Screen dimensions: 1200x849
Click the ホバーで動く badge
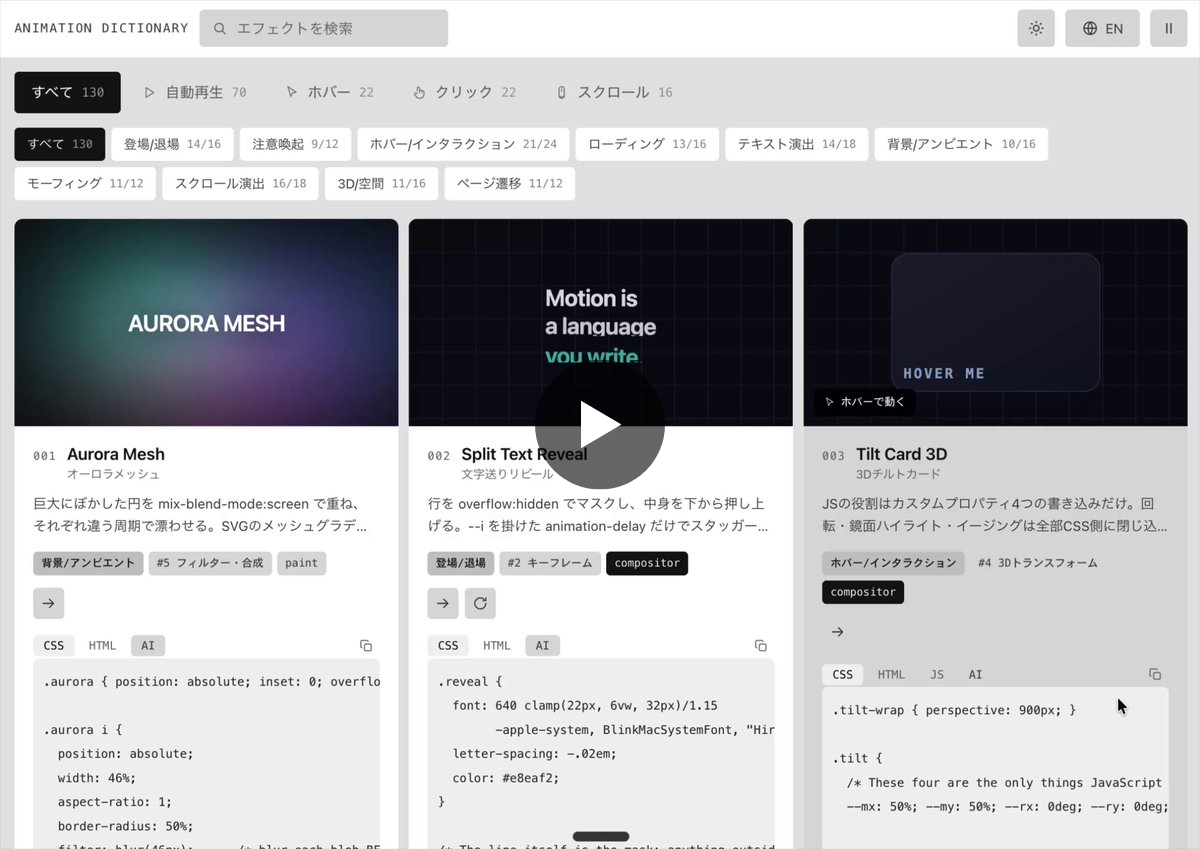click(x=864, y=402)
